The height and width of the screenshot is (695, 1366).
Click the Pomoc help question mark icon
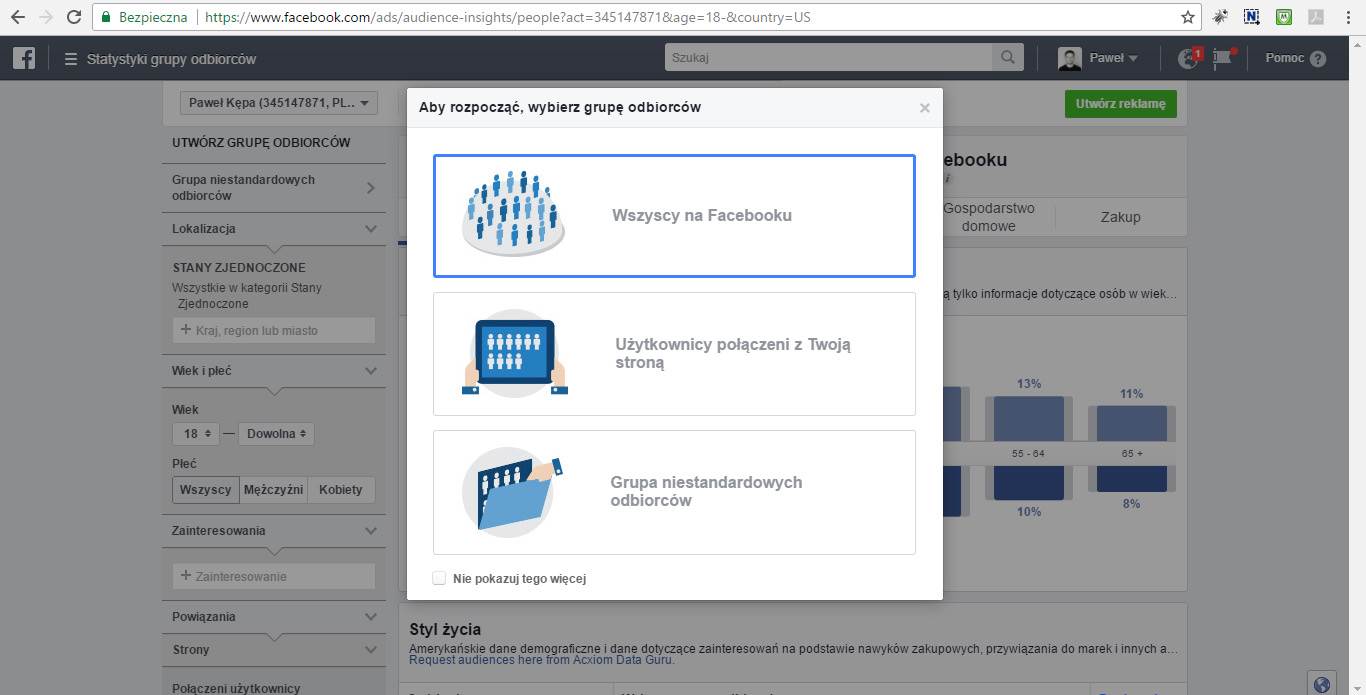pyautogui.click(x=1317, y=59)
